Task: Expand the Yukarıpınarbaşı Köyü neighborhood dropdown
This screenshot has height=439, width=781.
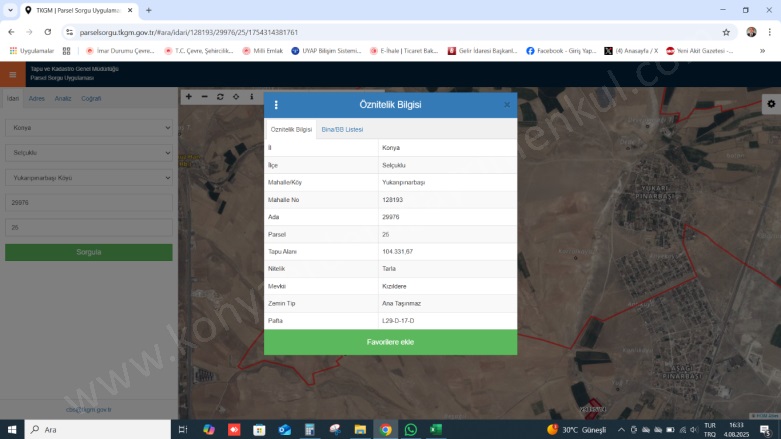Action: (88, 176)
